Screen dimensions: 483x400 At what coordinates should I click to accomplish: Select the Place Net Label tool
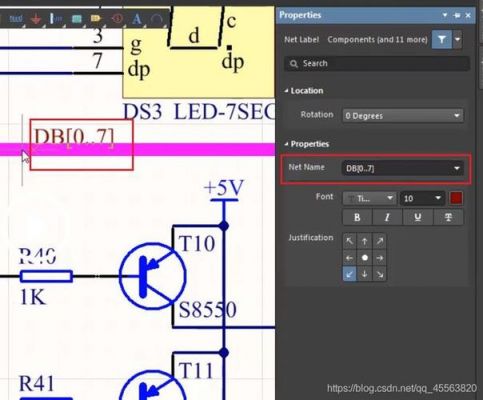pyautogui.click(x=15, y=19)
